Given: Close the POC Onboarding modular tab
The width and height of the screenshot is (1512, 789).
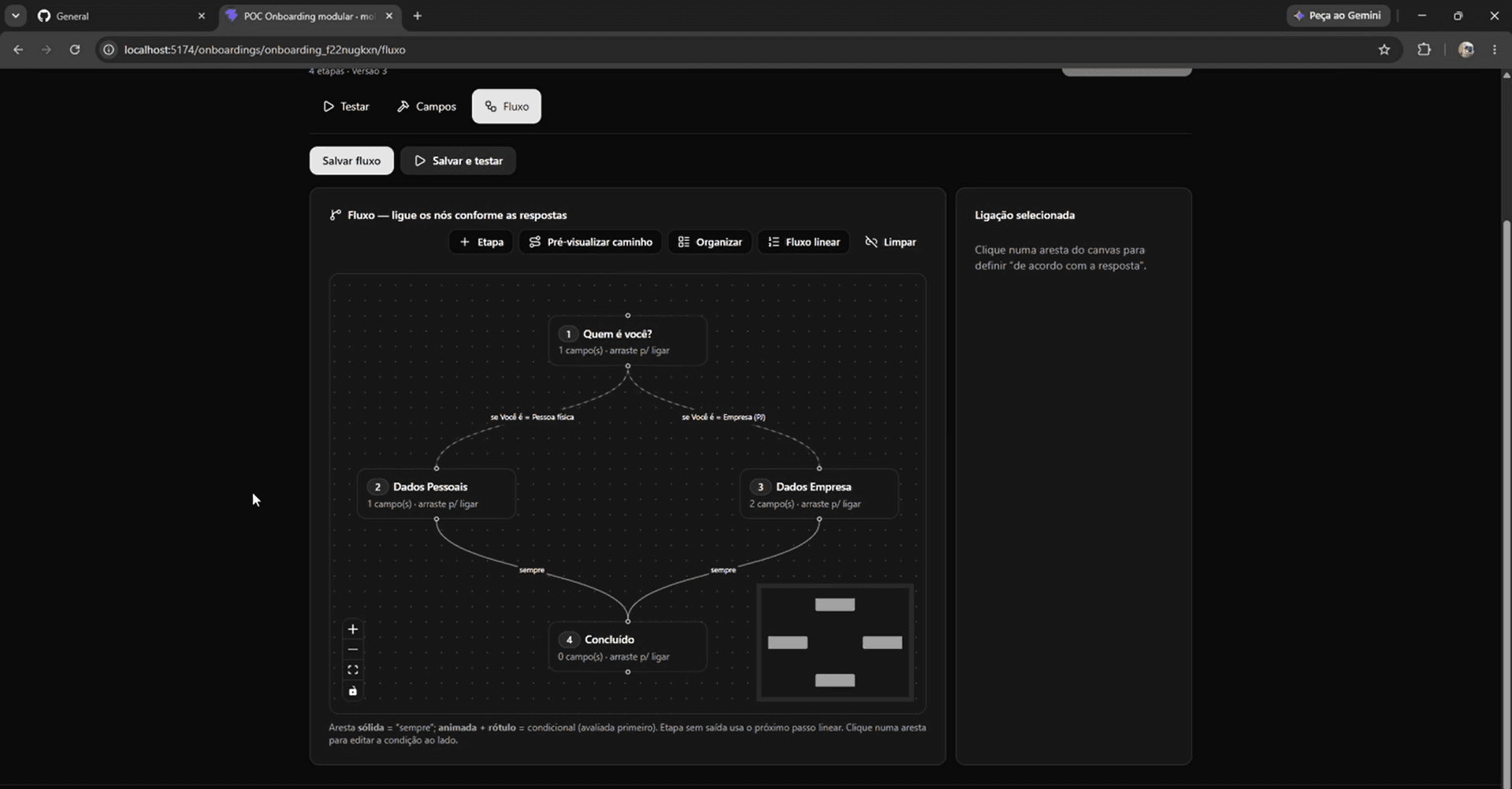Looking at the screenshot, I should tap(389, 16).
